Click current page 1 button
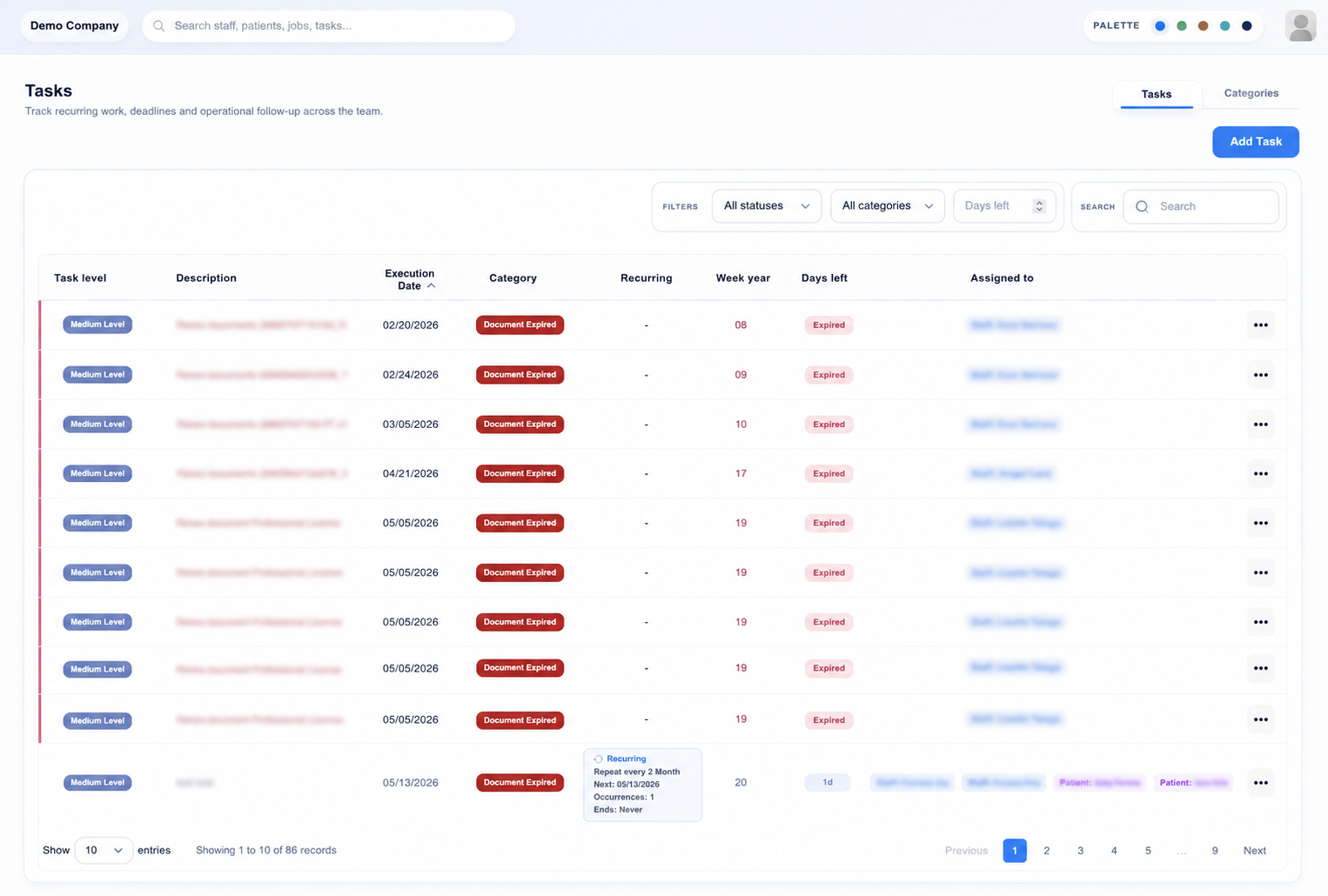1328x896 pixels. 1014,851
